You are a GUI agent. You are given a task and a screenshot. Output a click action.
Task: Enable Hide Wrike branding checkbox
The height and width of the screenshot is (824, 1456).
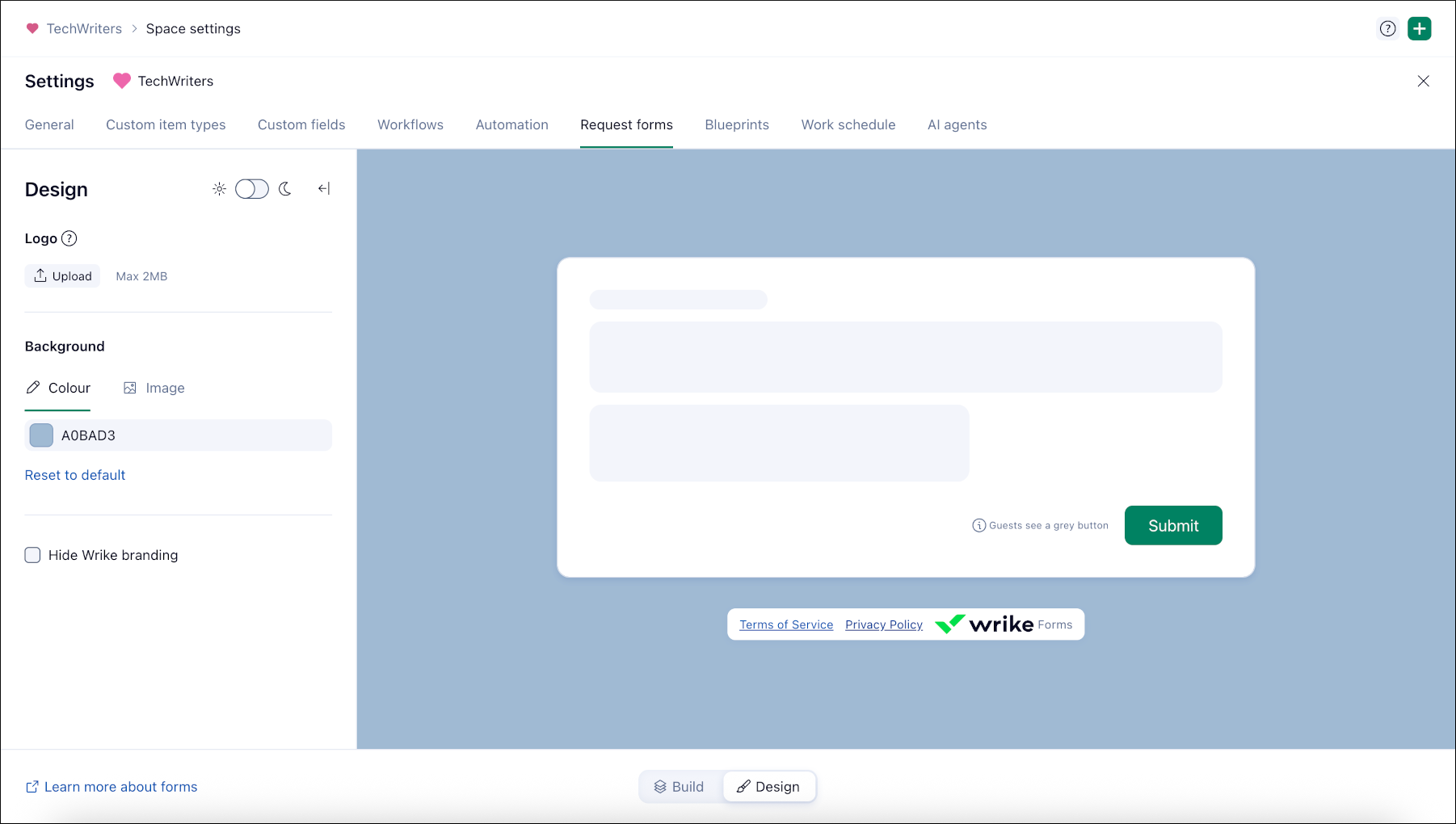(32, 555)
